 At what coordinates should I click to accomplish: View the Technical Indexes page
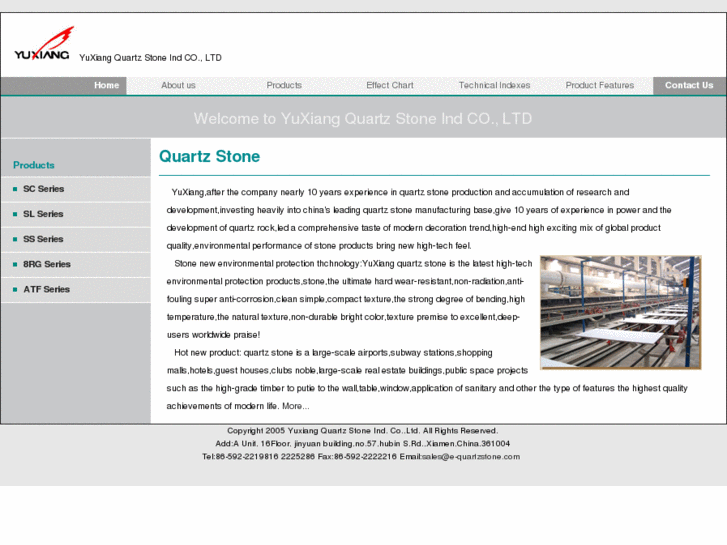(494, 85)
